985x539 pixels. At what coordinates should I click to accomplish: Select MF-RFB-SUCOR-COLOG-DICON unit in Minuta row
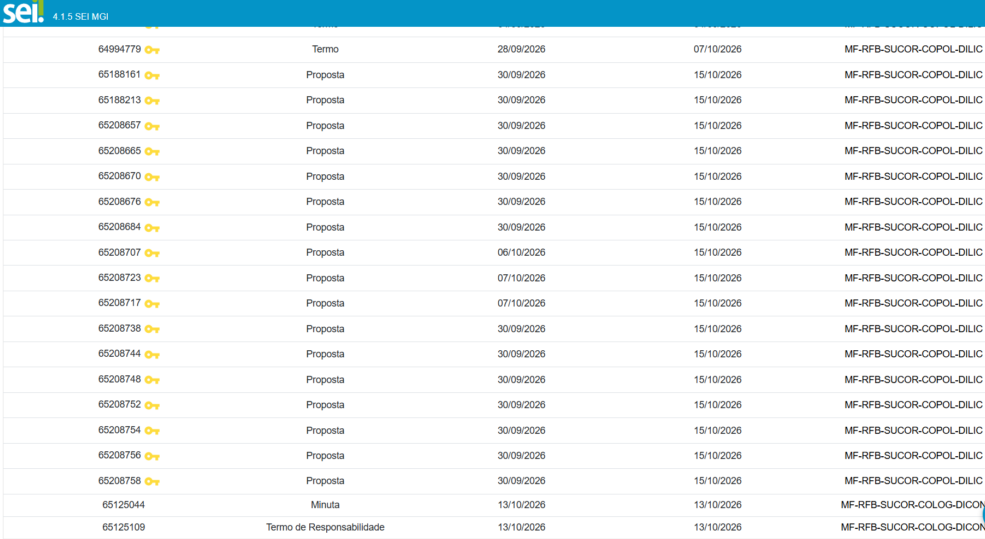[913, 504]
